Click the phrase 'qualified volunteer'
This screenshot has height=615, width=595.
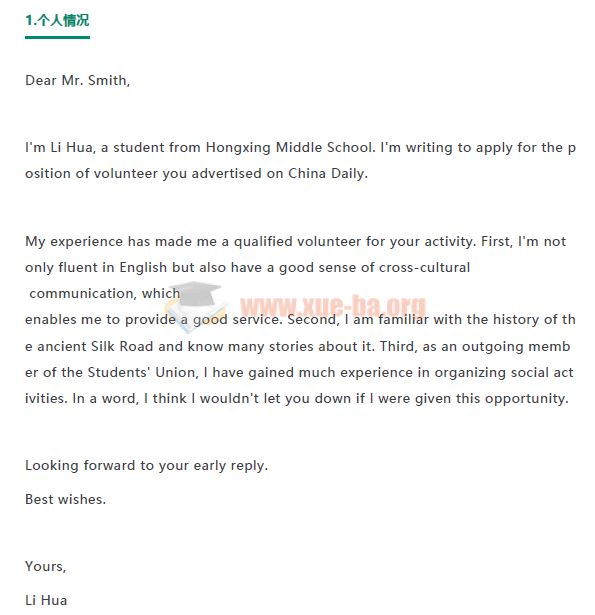297,241
